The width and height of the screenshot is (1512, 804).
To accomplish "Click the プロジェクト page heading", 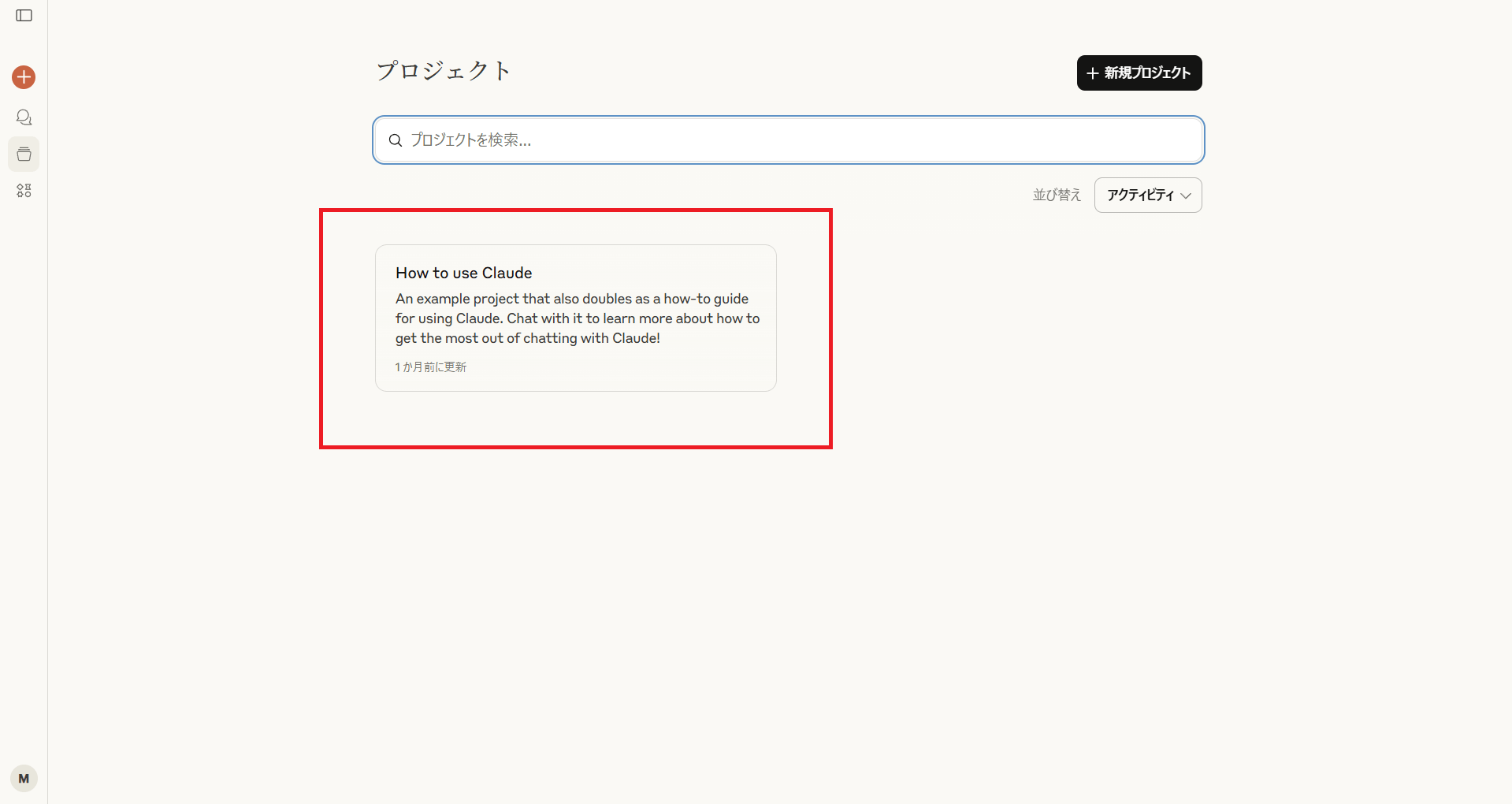I will pos(444,71).
